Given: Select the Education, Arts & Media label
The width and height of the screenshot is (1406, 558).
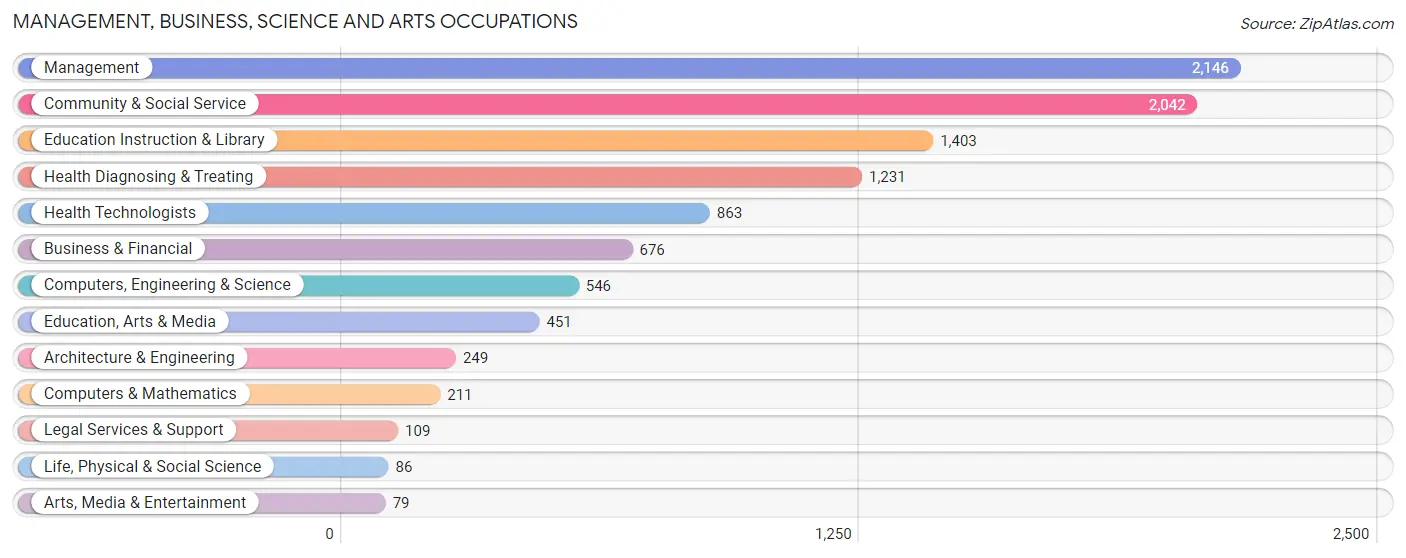Looking at the screenshot, I should tap(130, 321).
